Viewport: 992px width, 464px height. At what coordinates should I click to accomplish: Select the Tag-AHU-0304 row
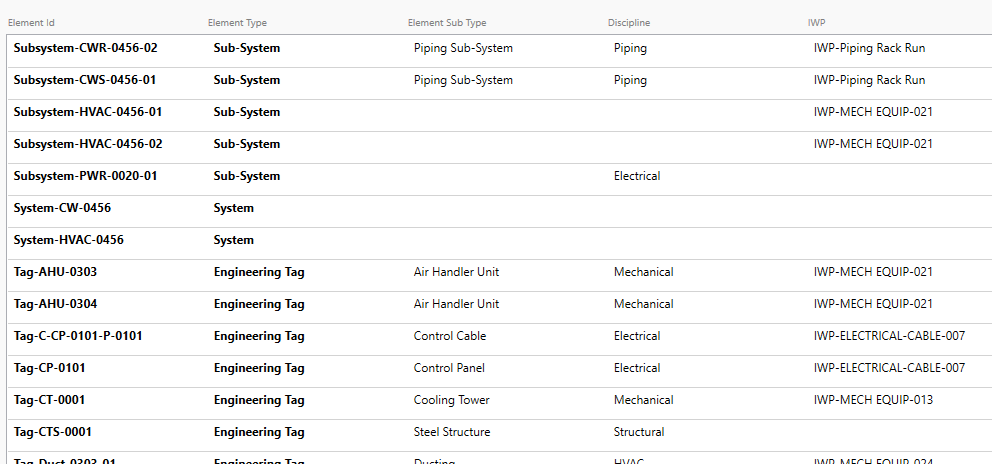click(55, 304)
